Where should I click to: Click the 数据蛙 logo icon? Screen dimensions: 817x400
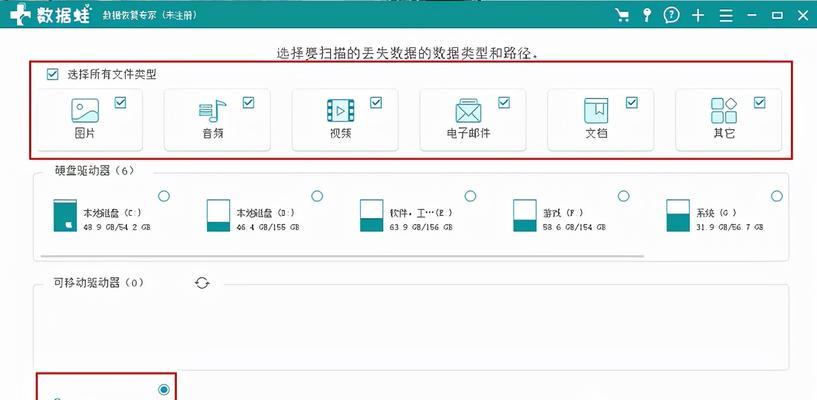point(21,15)
